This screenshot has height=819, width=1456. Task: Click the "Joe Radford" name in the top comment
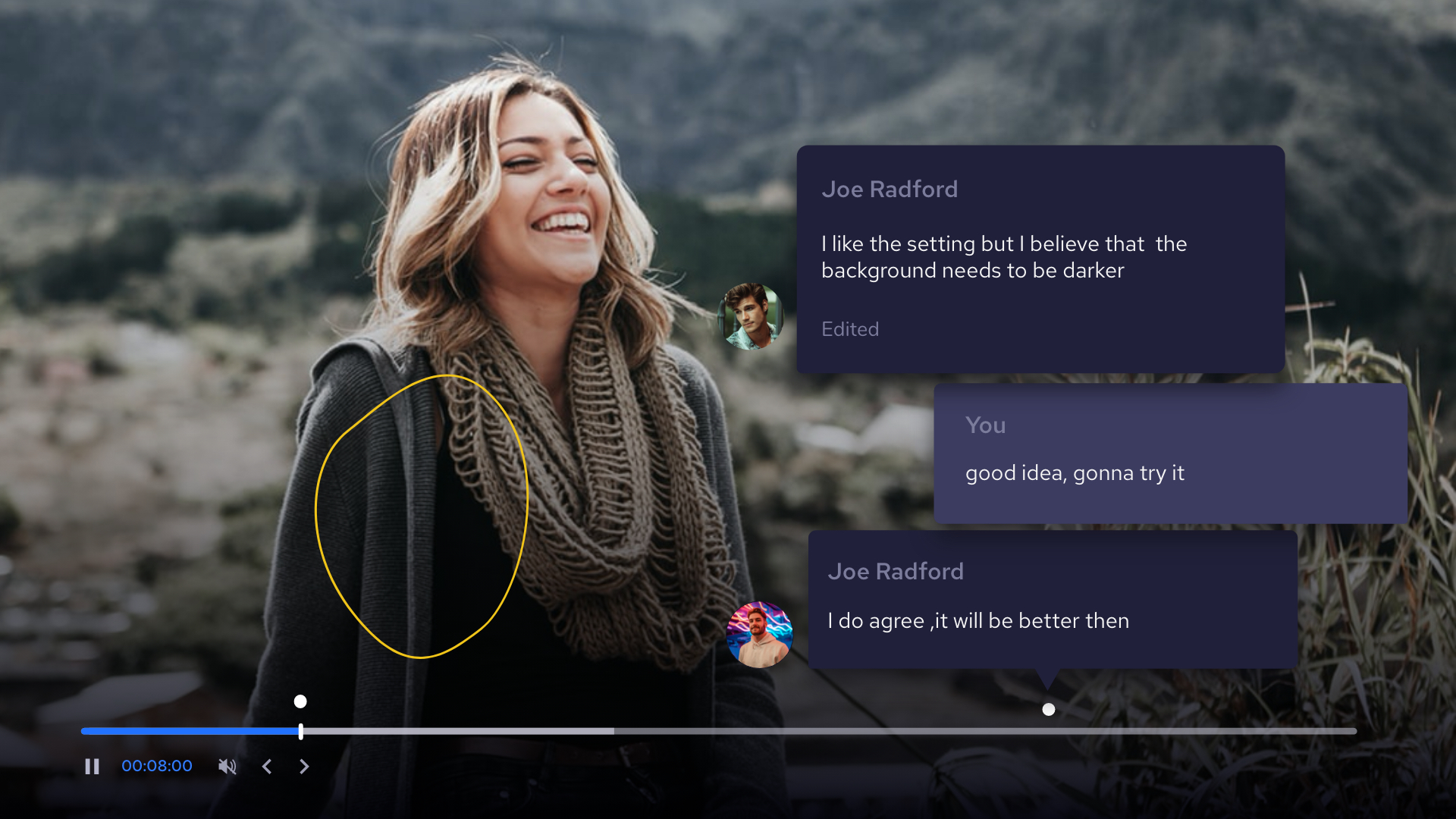890,189
